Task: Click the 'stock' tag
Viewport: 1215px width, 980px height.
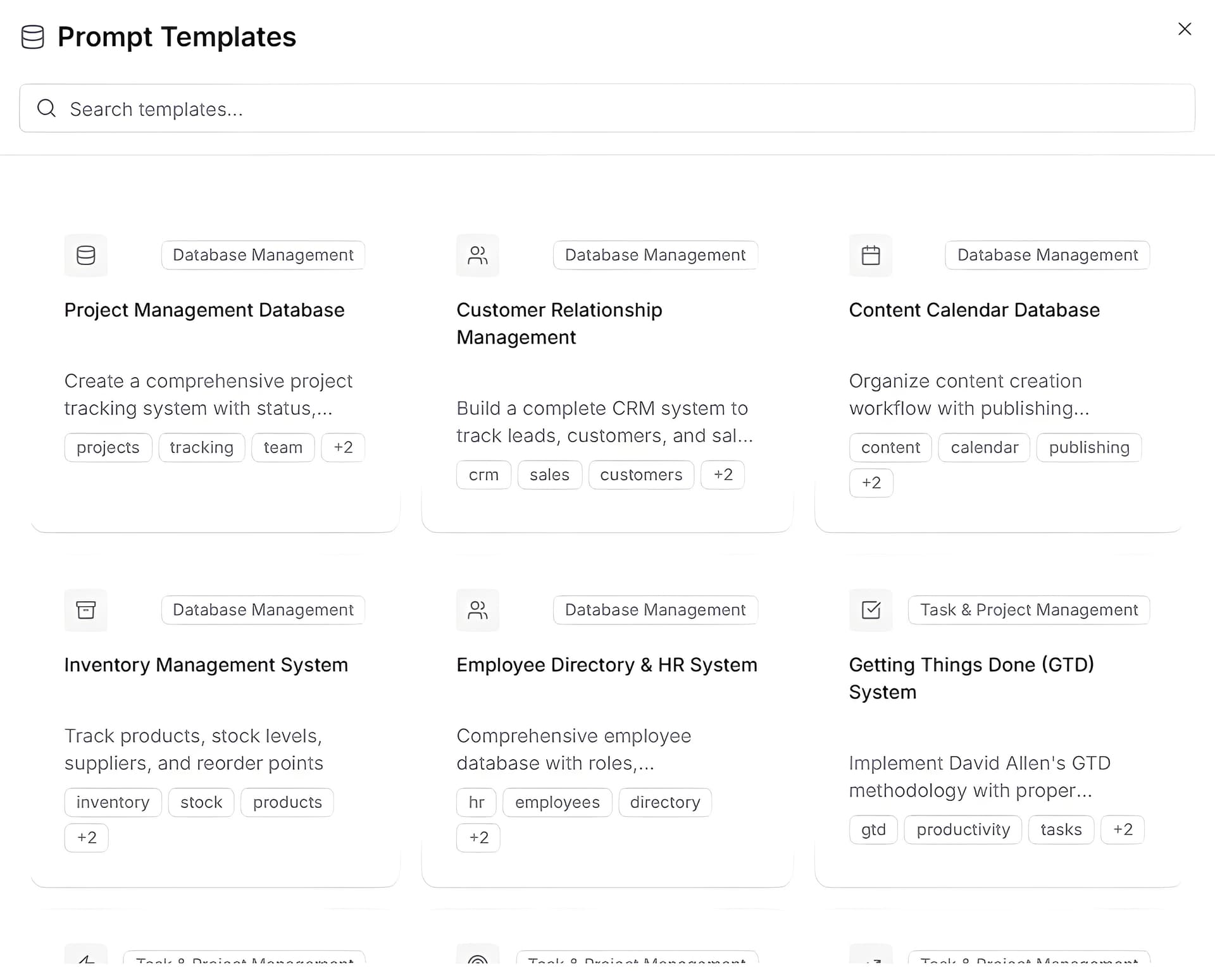Action: click(201, 802)
